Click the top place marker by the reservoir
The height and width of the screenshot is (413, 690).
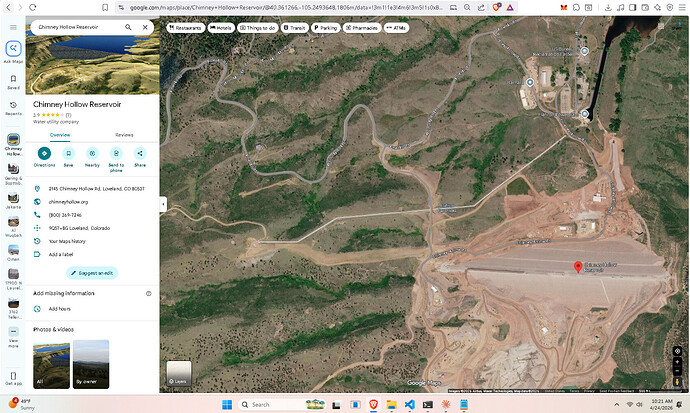[584, 51]
